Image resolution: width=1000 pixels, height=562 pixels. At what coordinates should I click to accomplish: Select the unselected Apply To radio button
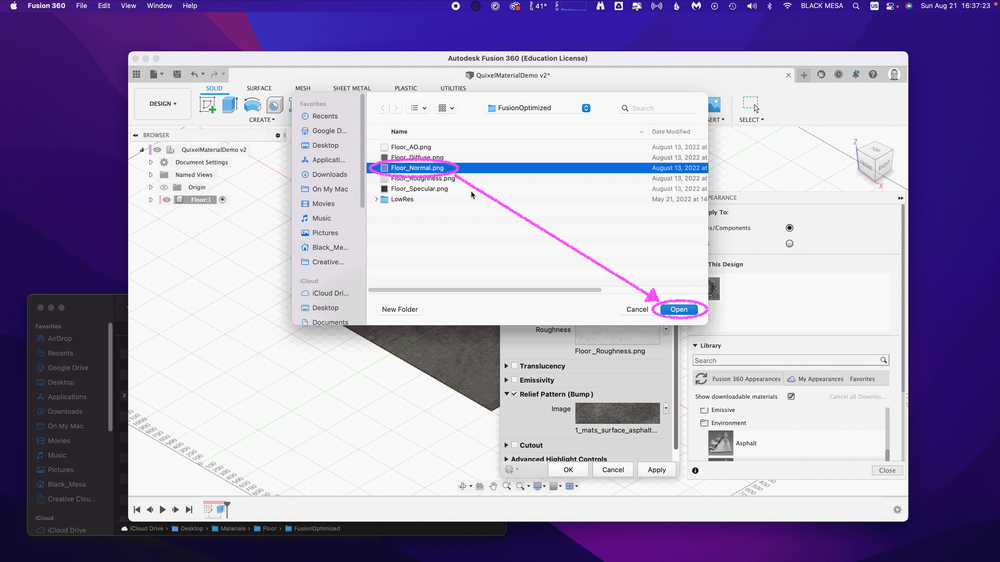[x=790, y=244]
